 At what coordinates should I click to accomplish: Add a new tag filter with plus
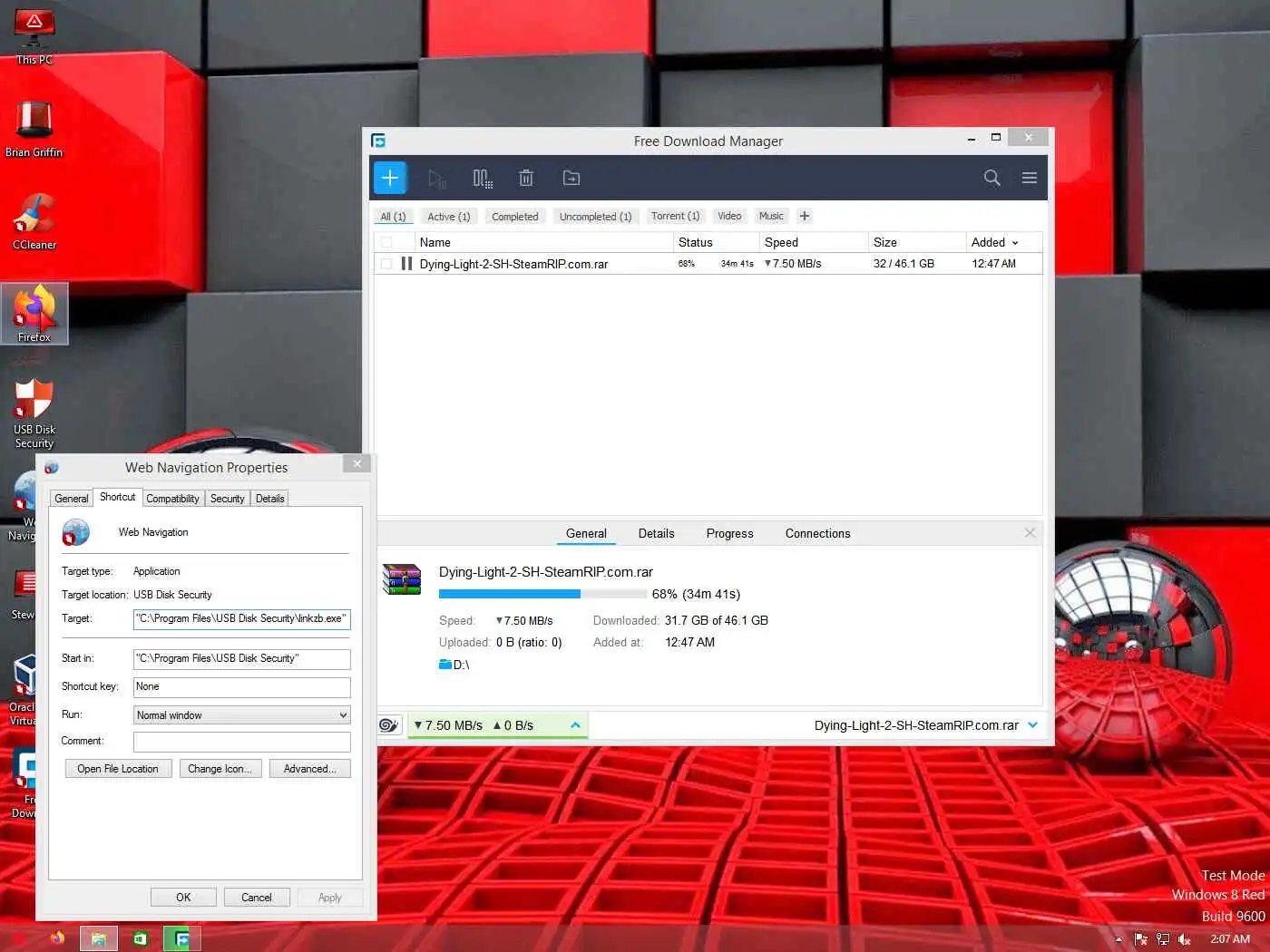click(x=805, y=216)
